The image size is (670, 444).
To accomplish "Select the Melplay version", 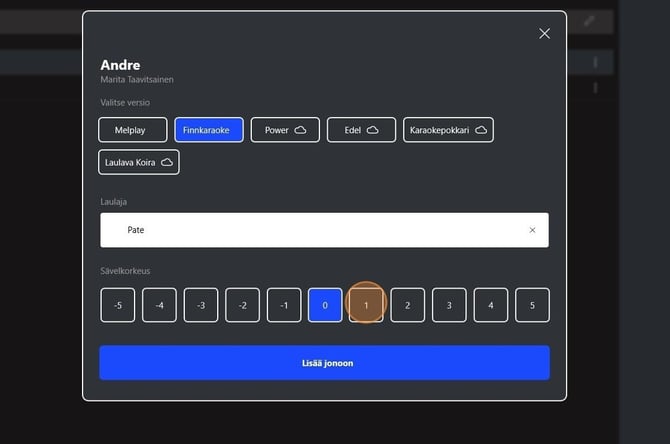I will tap(132, 130).
